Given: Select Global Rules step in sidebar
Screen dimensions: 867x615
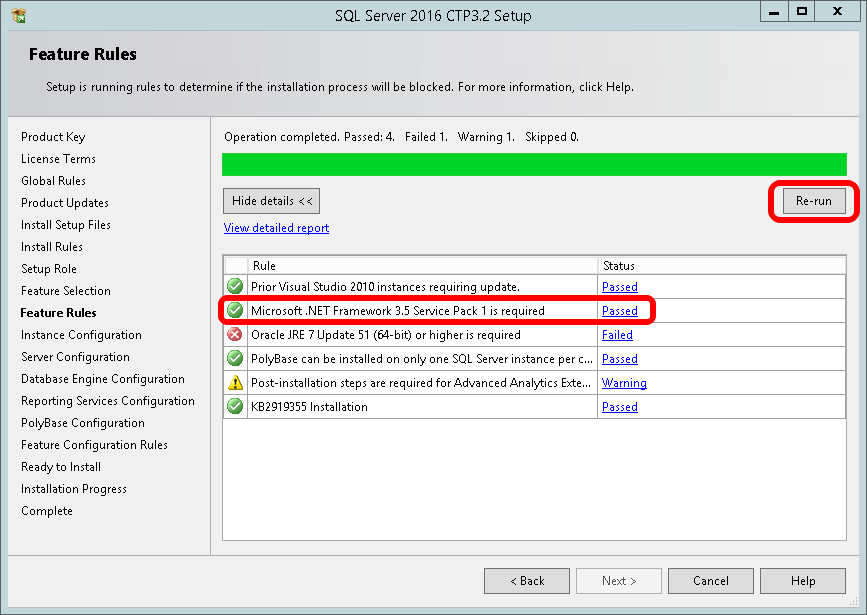Looking at the screenshot, I should point(53,181).
